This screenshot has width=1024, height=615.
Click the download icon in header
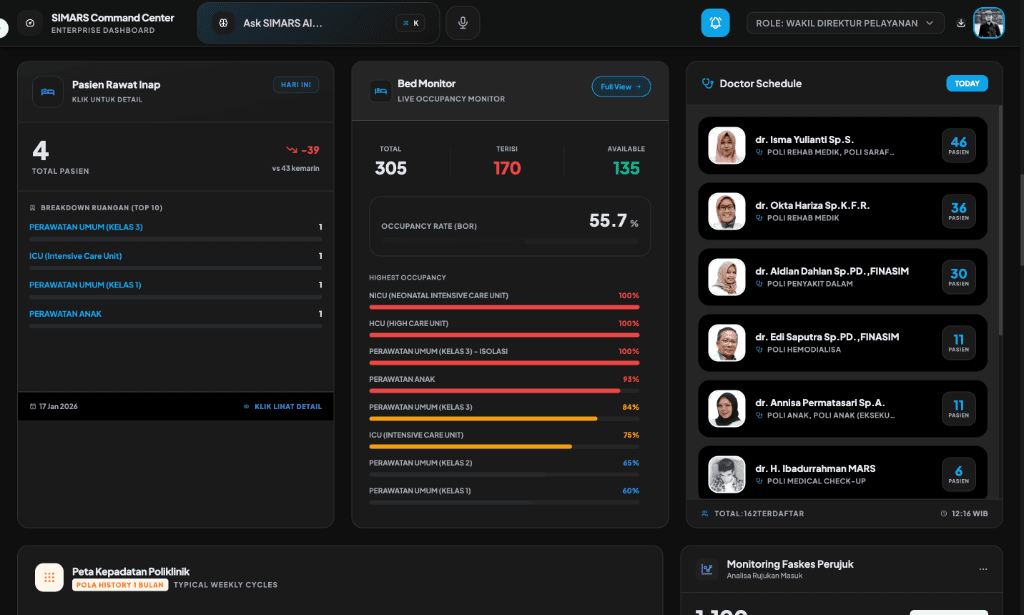tap(961, 23)
